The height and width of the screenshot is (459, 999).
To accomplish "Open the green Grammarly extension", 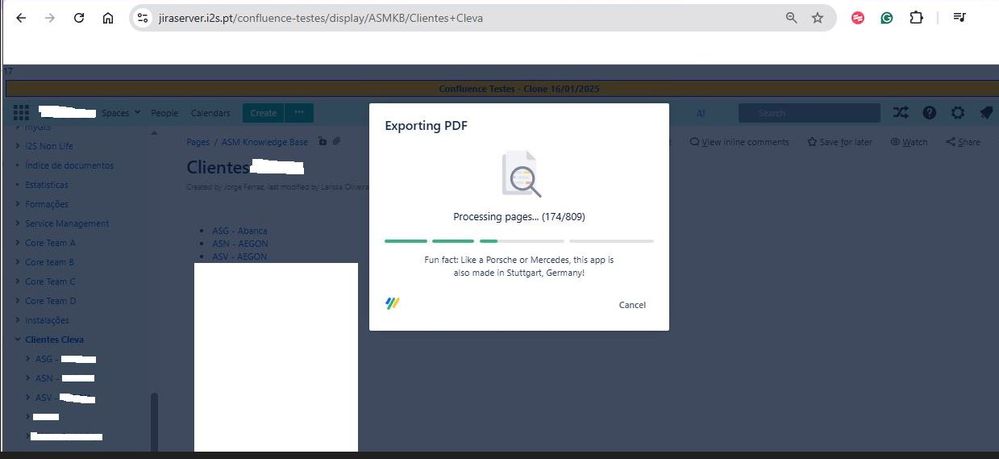I will [886, 18].
